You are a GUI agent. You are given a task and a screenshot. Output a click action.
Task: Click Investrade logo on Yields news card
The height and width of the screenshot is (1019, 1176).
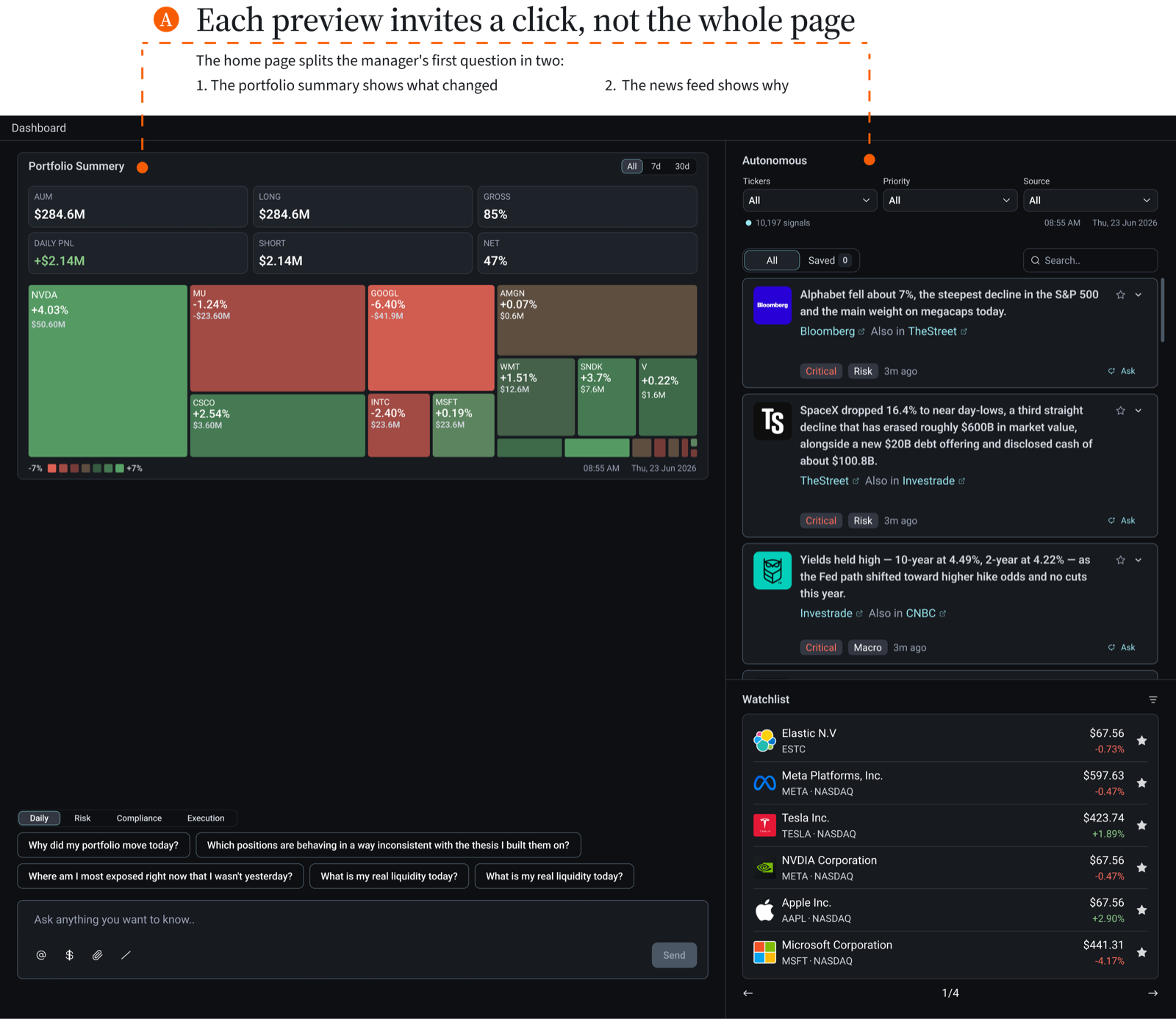click(x=772, y=570)
